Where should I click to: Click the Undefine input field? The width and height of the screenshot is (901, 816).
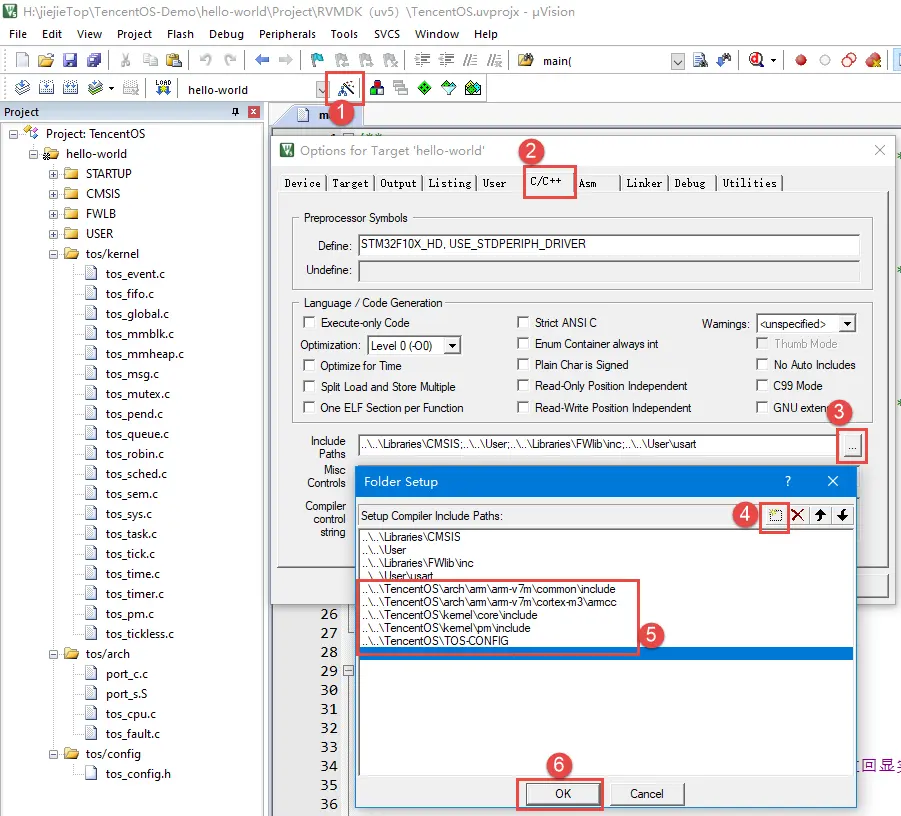pos(609,270)
